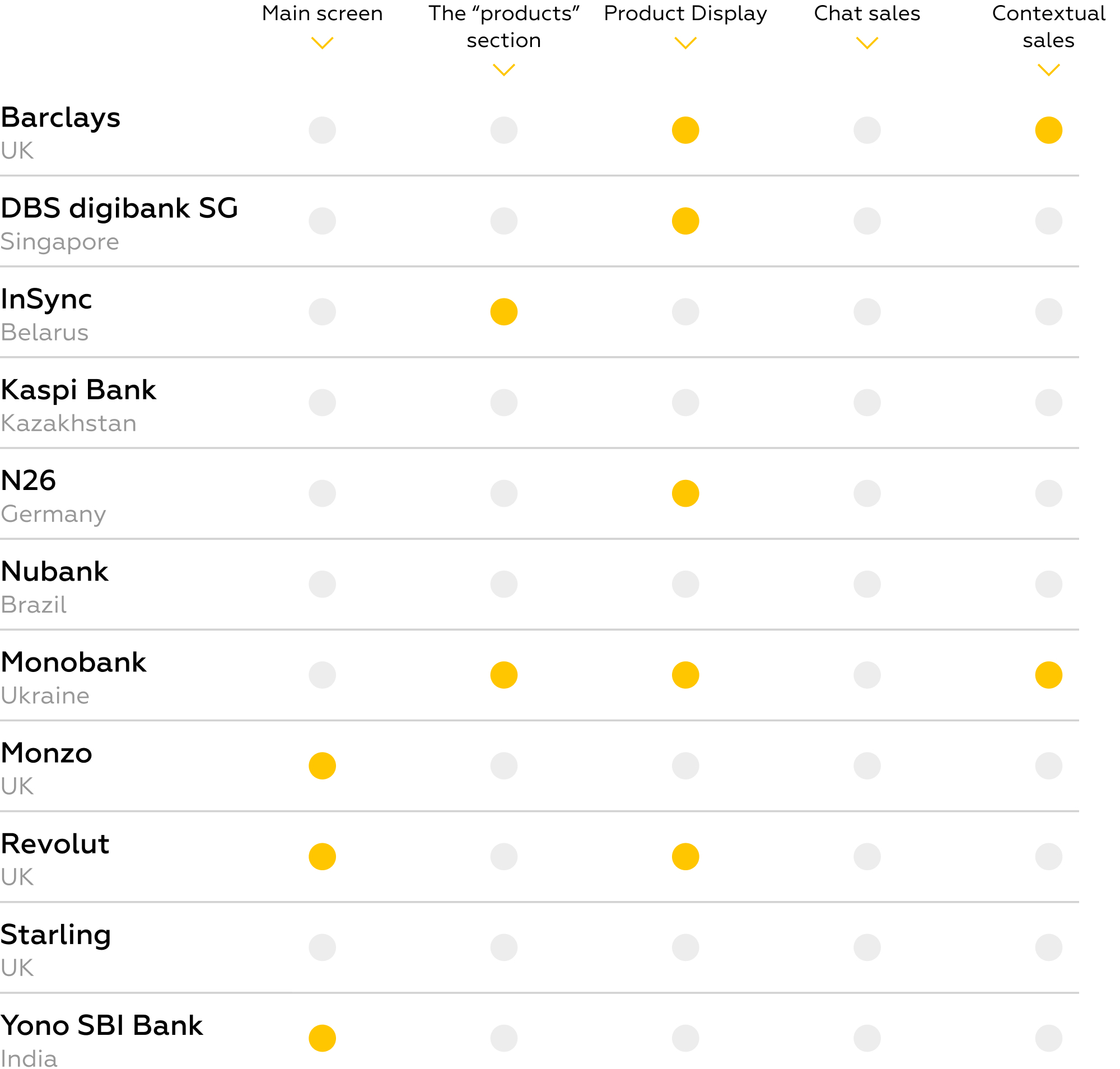Click the Chat sales column header
This screenshot has height=1069, width=1120.
[x=866, y=13]
